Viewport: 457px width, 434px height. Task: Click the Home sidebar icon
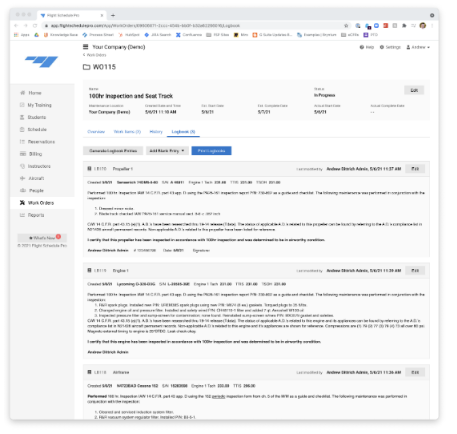(23, 93)
